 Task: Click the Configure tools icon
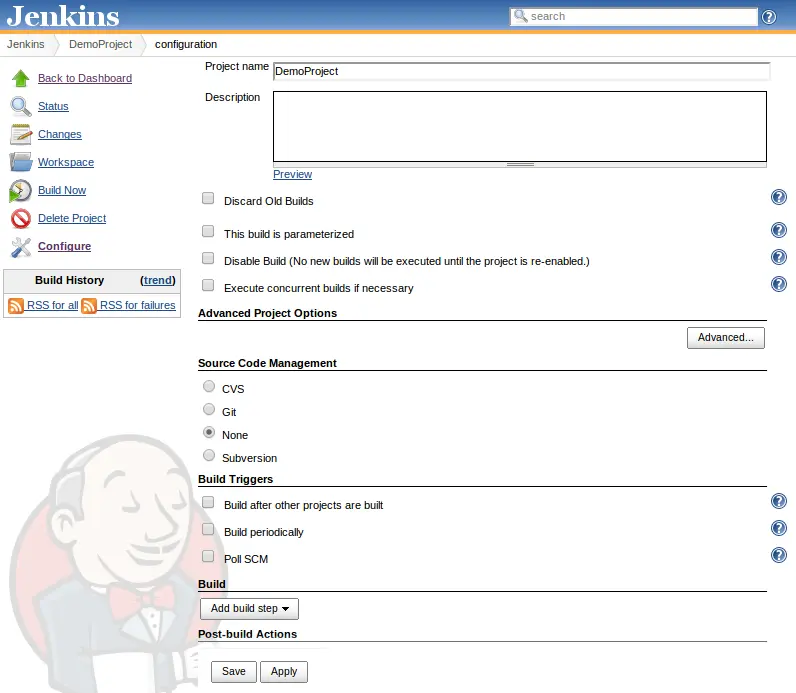pos(21,247)
